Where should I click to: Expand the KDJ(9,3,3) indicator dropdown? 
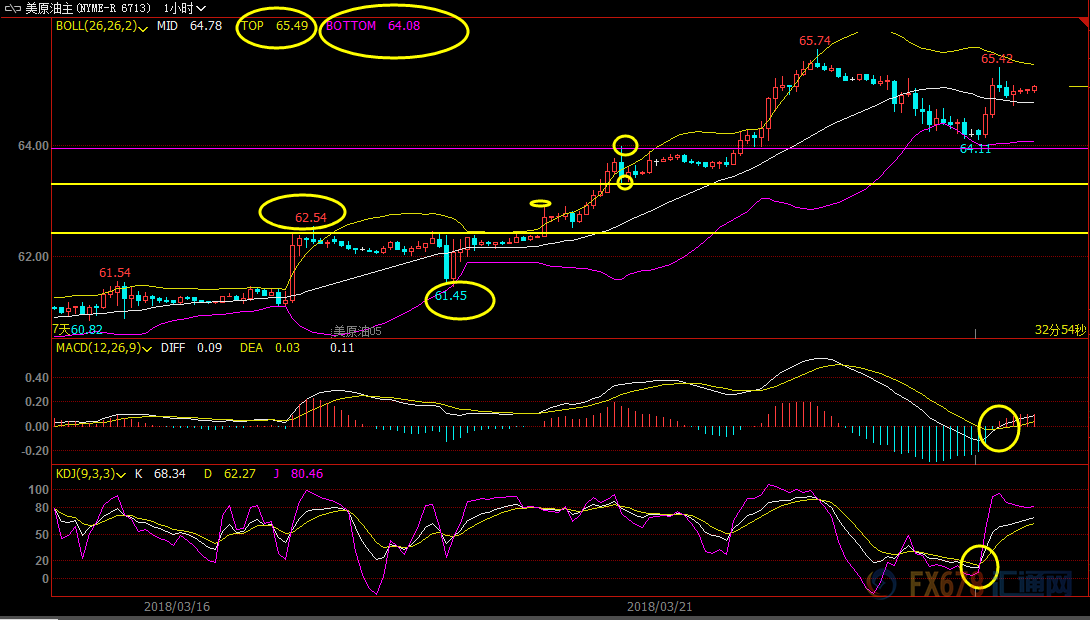click(121, 474)
